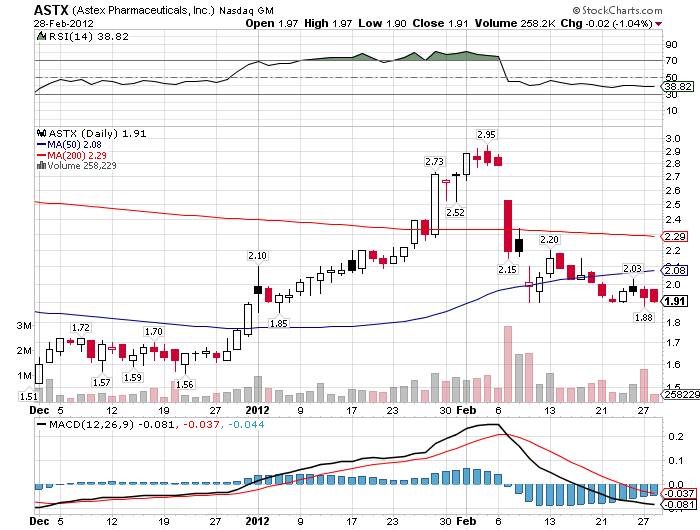Click the tall white candle under the 2.73 label
The height and width of the screenshot is (530, 700).
tap(435, 204)
